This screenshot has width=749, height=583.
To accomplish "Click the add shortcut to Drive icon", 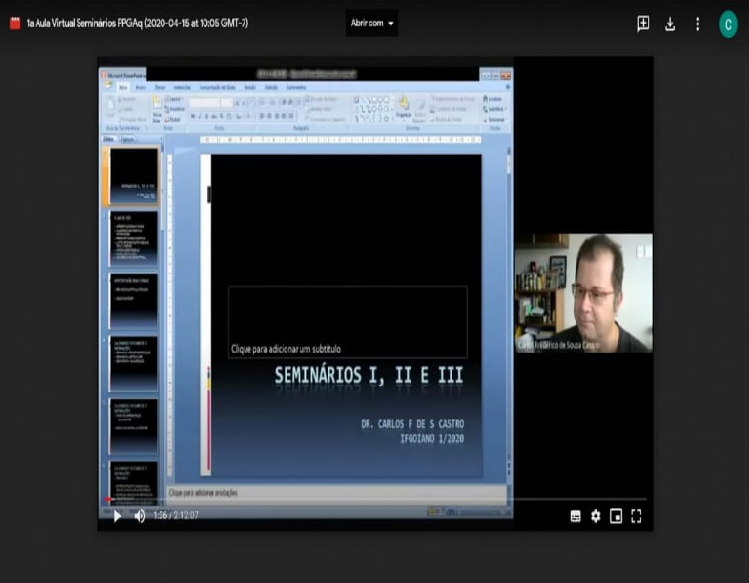I will tap(643, 23).
